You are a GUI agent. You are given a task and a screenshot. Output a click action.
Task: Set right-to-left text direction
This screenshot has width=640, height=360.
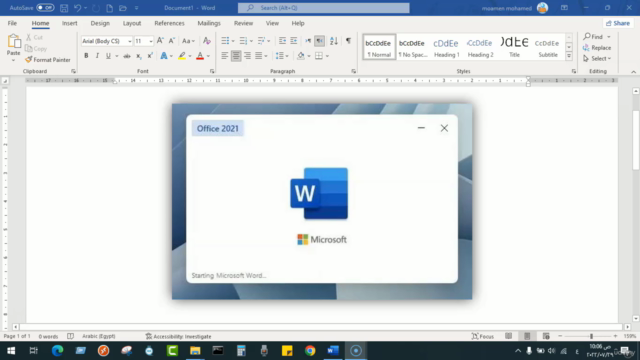pos(320,41)
